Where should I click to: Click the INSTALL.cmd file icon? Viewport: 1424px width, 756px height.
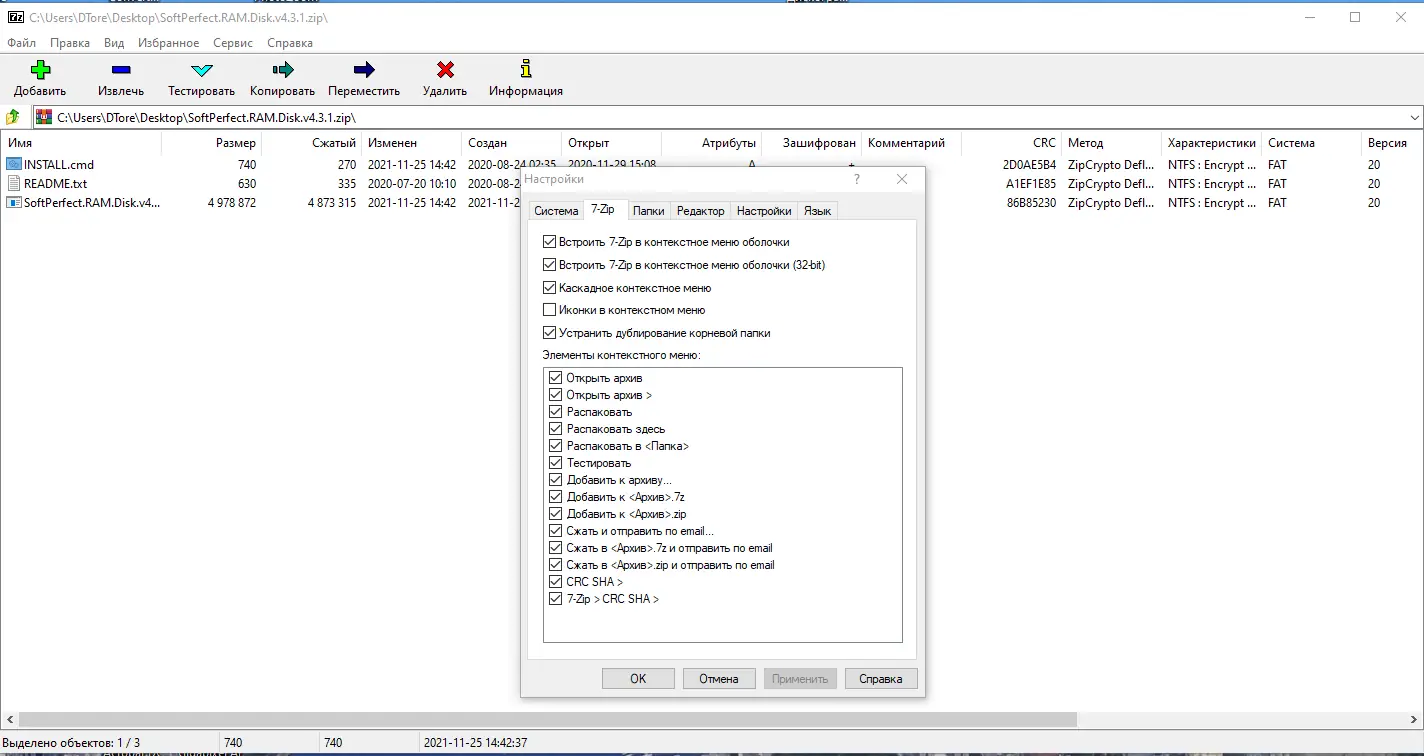coord(14,165)
